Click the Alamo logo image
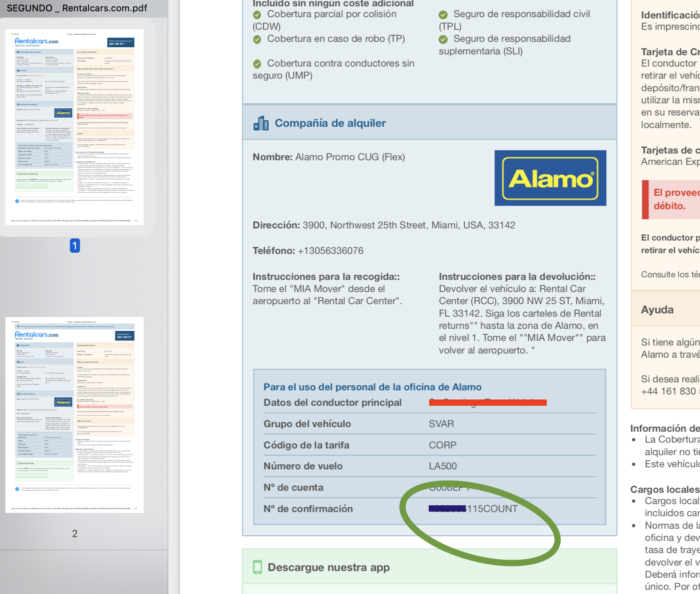 pos(550,178)
